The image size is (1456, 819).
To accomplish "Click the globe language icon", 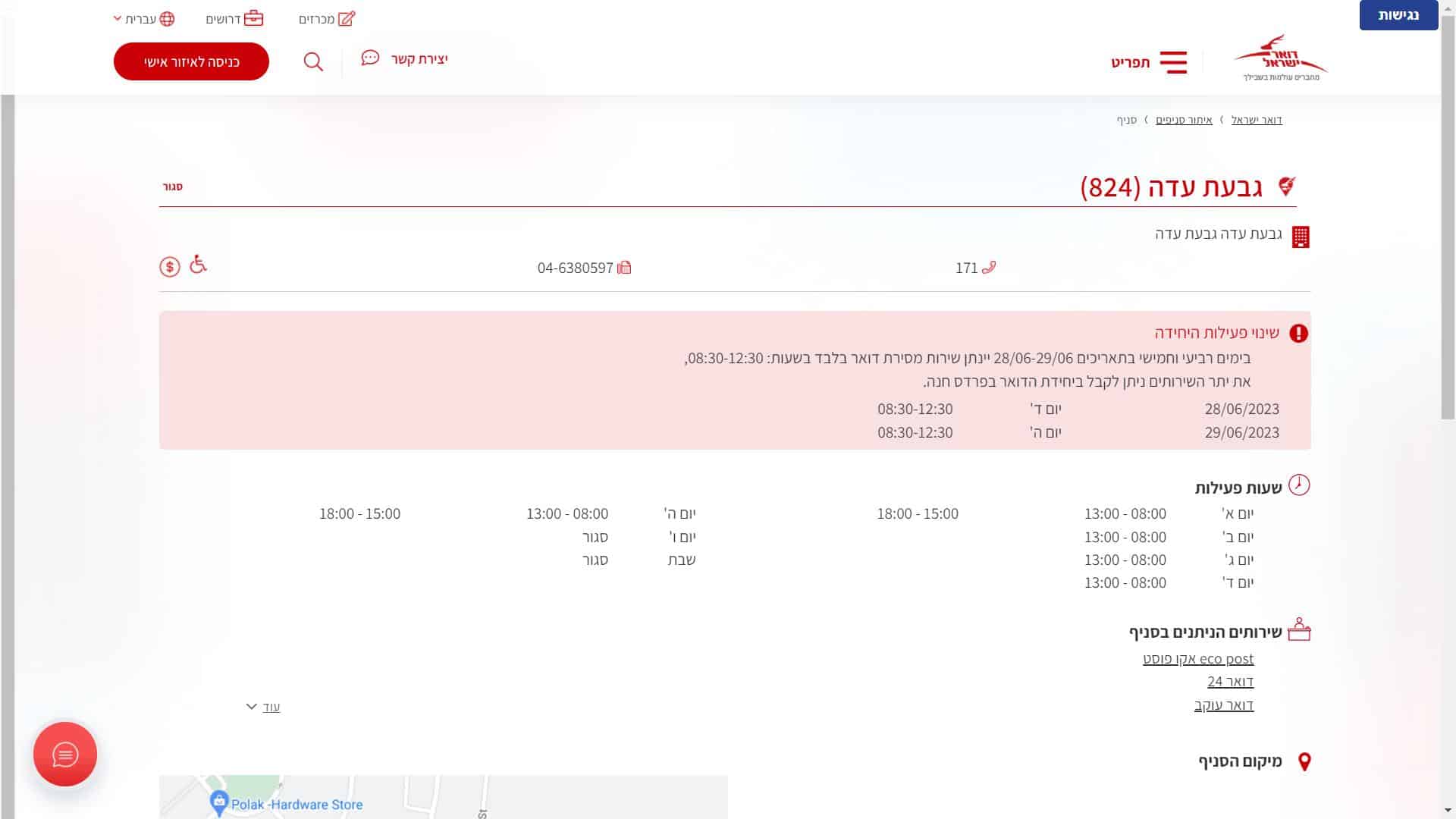I will pos(167,19).
